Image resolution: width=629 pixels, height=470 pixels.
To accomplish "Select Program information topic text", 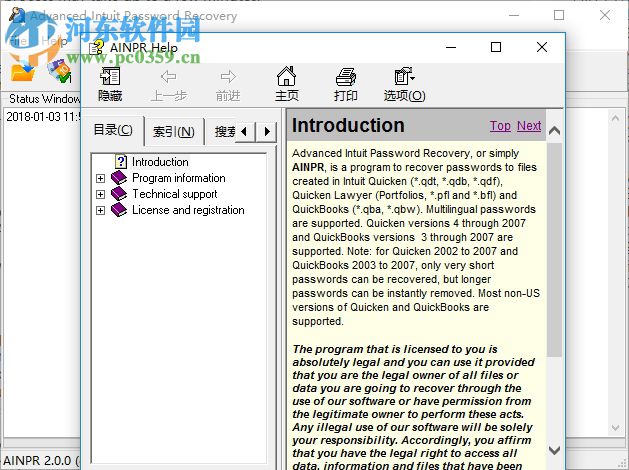I will click(179, 178).
